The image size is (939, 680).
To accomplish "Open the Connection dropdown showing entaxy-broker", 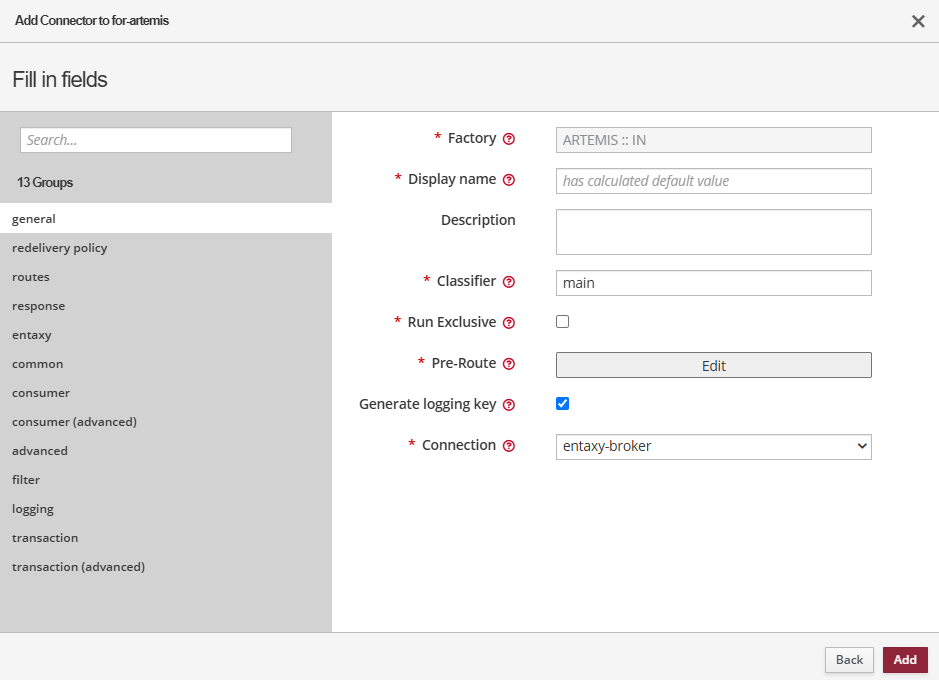I will click(x=713, y=446).
